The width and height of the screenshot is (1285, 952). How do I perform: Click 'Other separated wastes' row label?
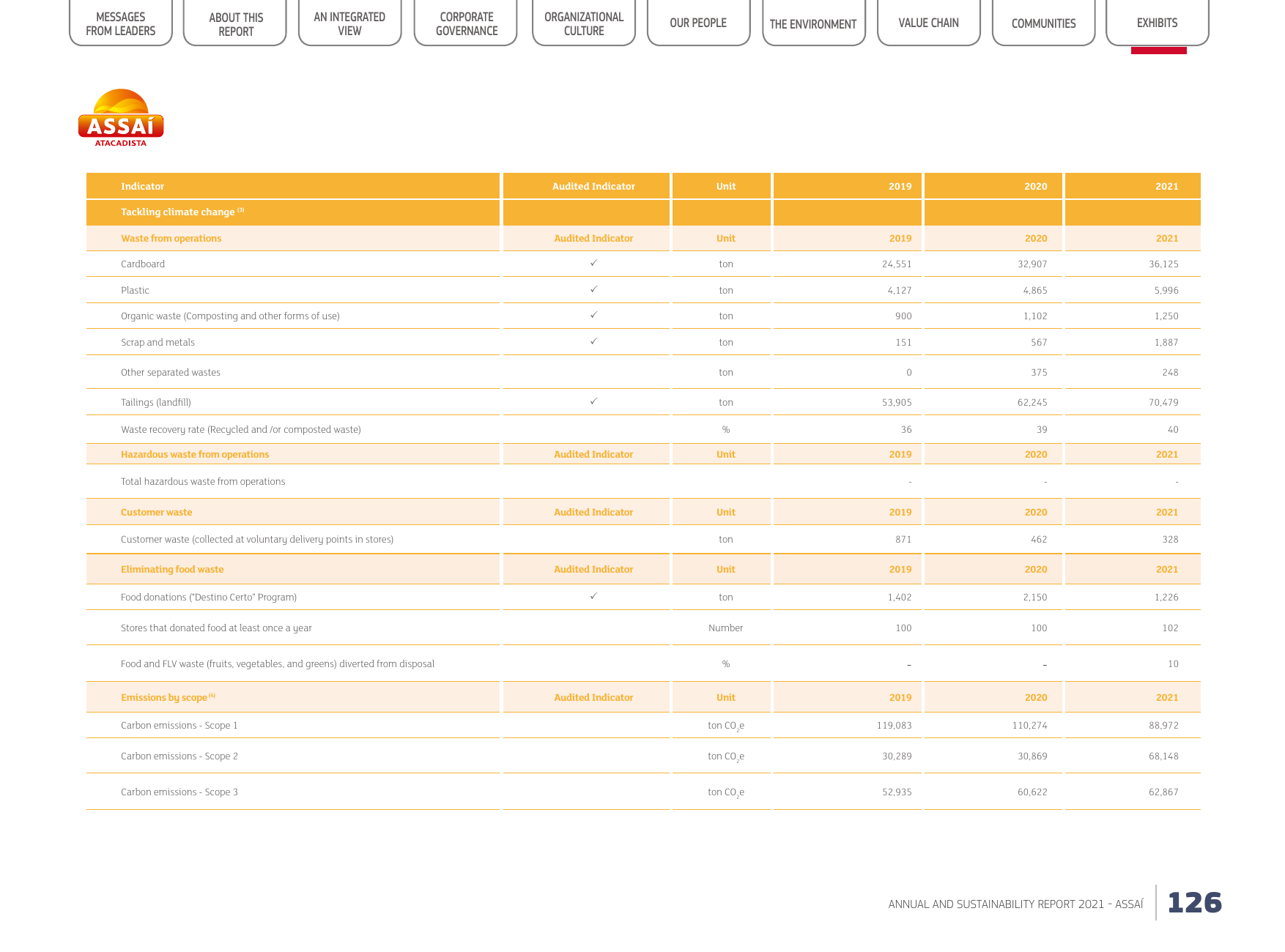(171, 372)
